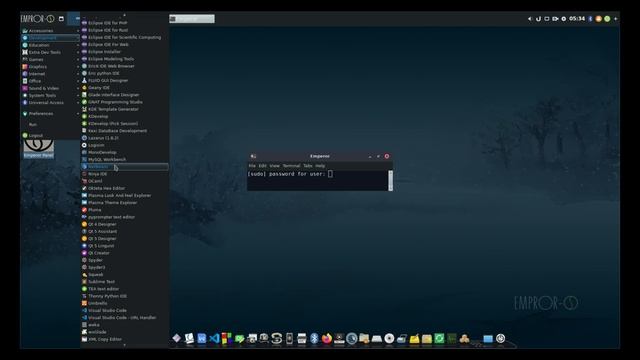Open the View menu in the terminal
Viewport: 640px width, 360px height.
pyautogui.click(x=275, y=166)
